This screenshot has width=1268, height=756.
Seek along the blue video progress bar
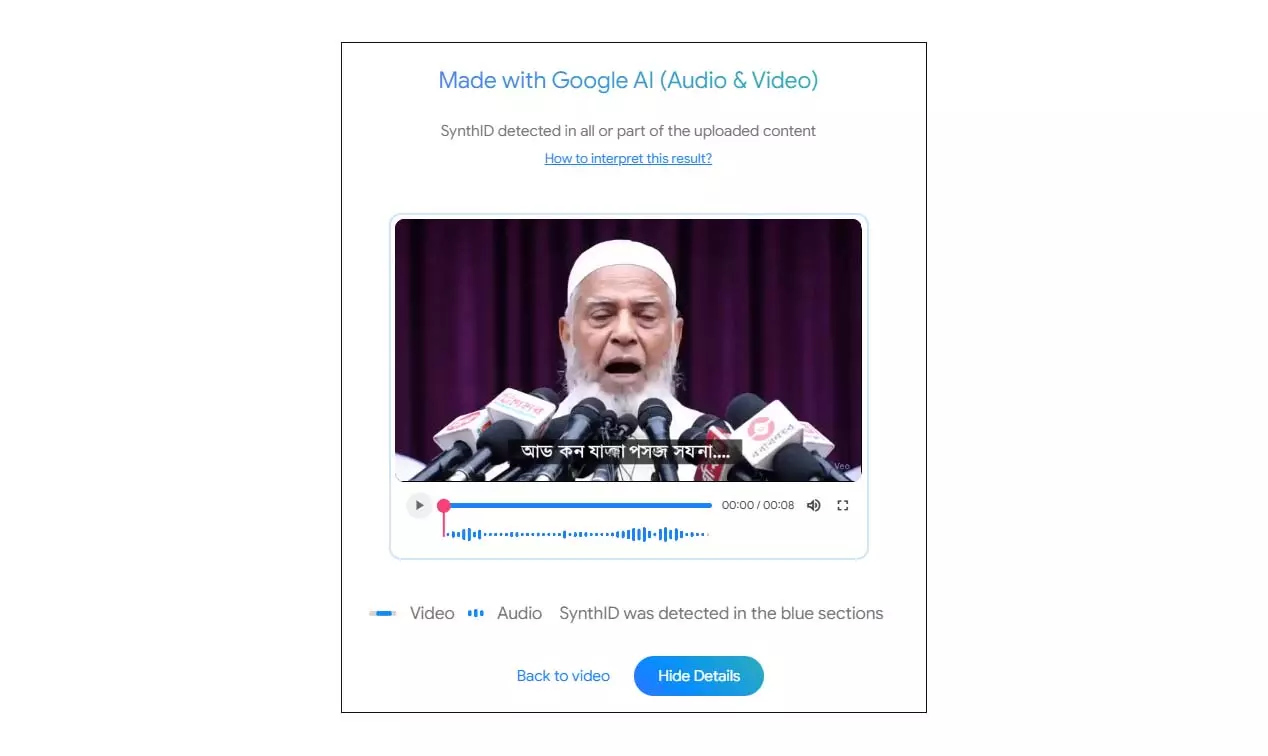578,506
